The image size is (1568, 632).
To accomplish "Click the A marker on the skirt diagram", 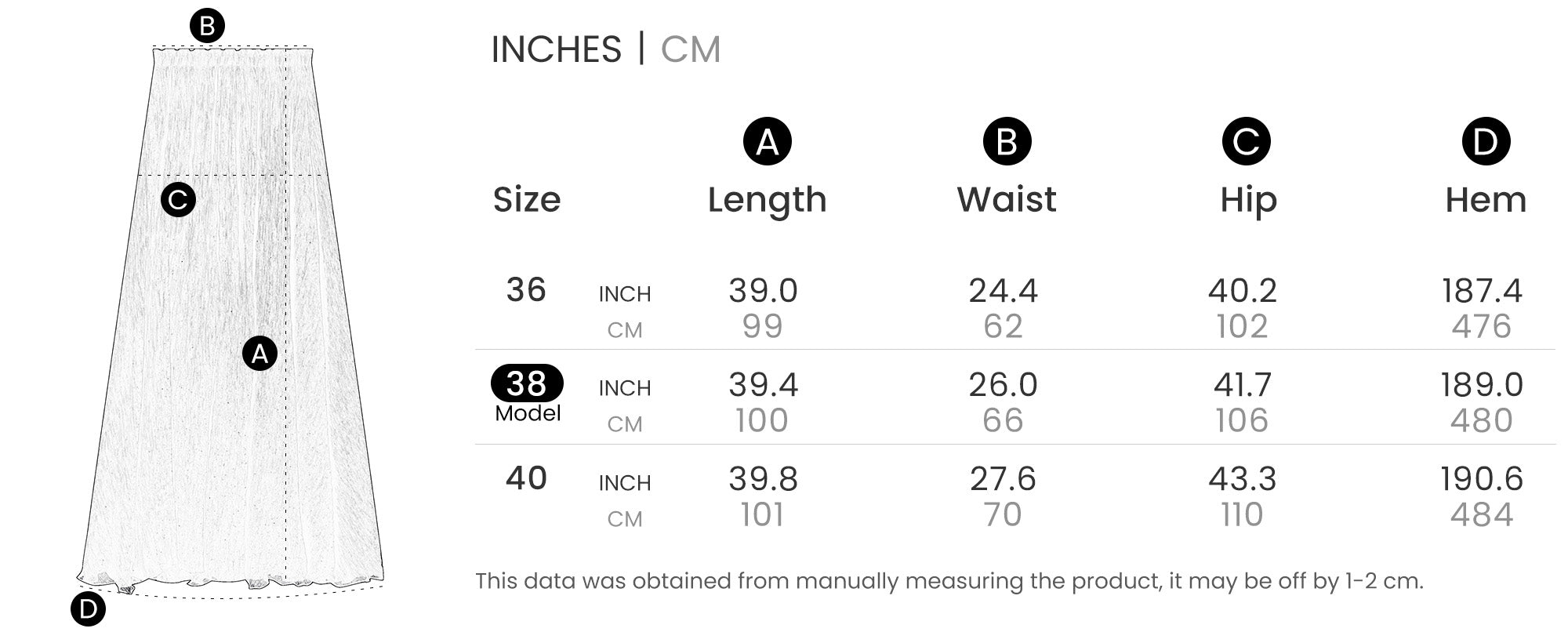I will (260, 354).
